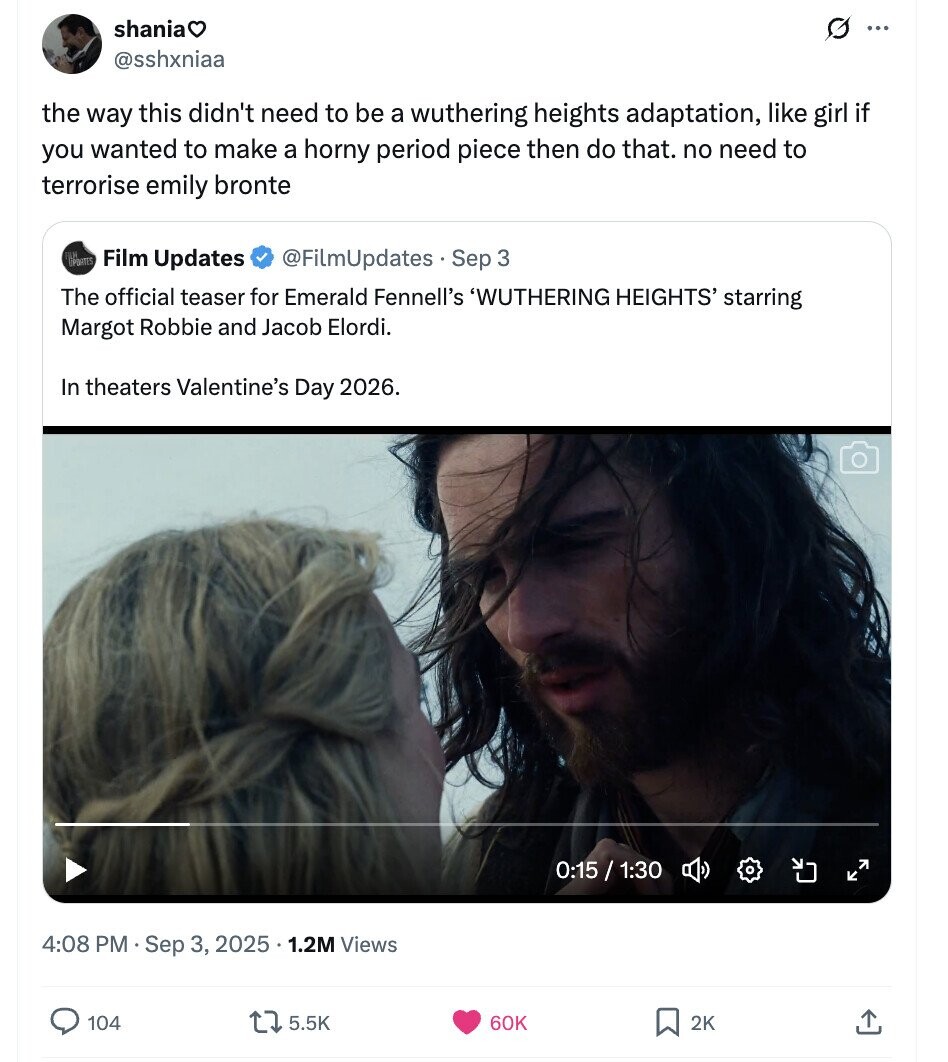Mute the video sound

695,870
